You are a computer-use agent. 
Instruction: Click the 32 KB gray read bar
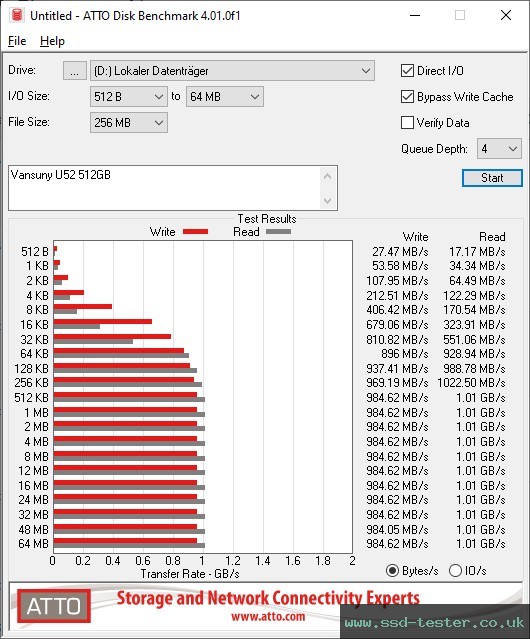point(93,341)
